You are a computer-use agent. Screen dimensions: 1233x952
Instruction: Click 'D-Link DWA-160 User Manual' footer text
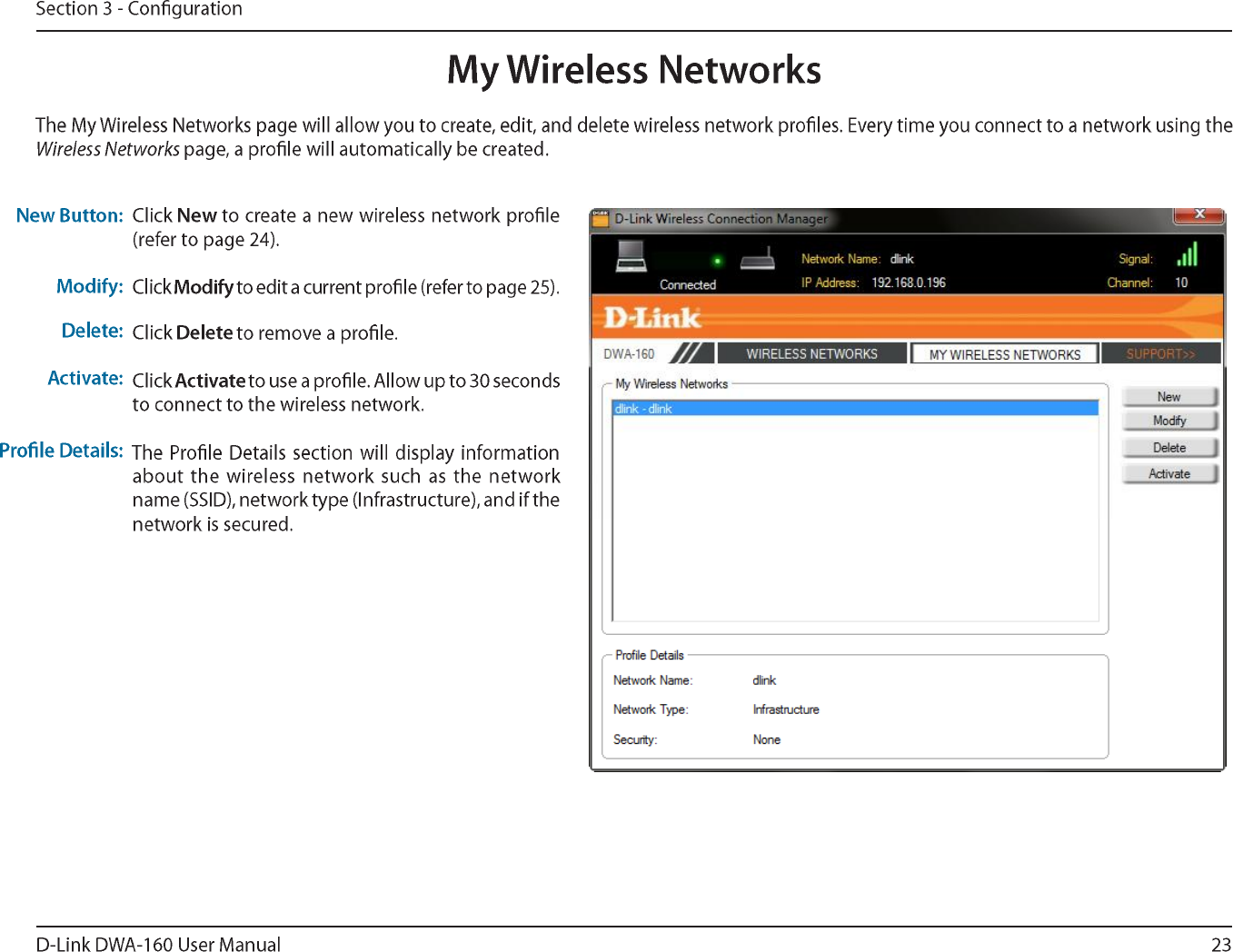pos(159,944)
